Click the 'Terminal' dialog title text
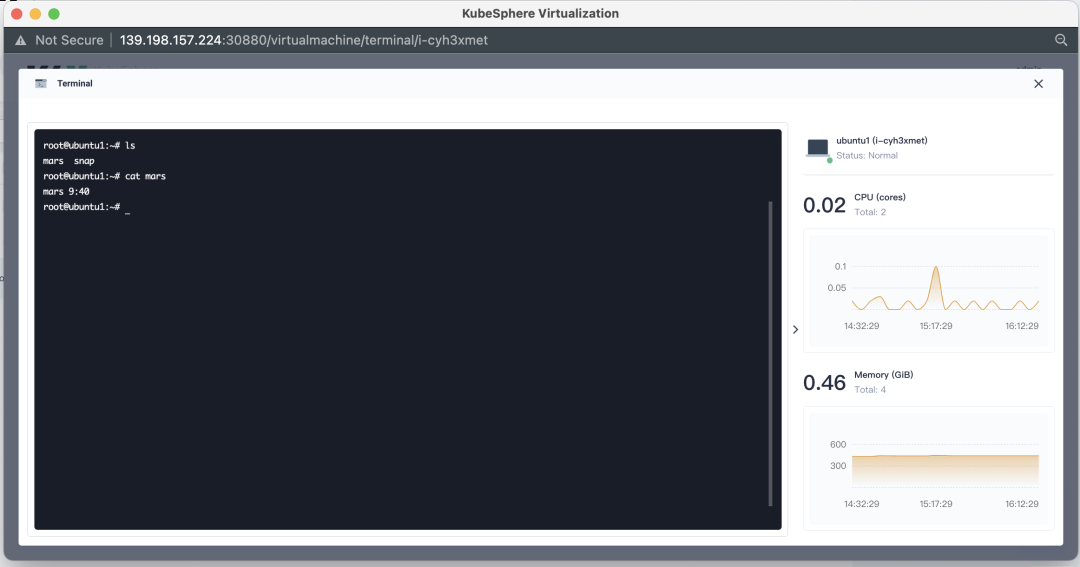The image size is (1080, 567). click(74, 83)
